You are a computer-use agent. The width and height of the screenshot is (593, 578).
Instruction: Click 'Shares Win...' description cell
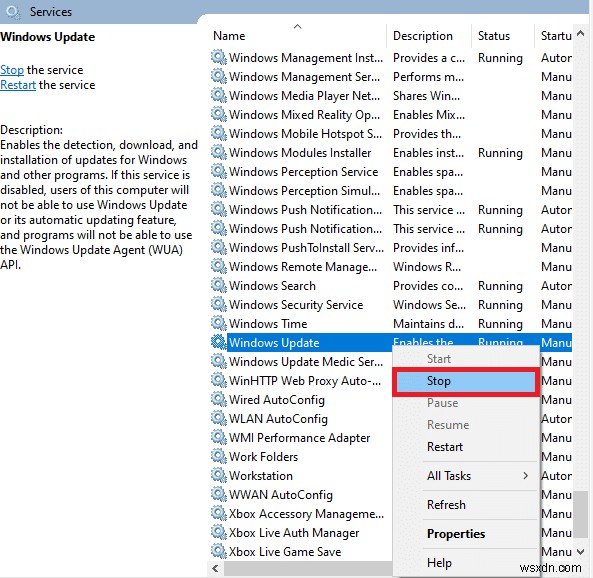pos(426,96)
